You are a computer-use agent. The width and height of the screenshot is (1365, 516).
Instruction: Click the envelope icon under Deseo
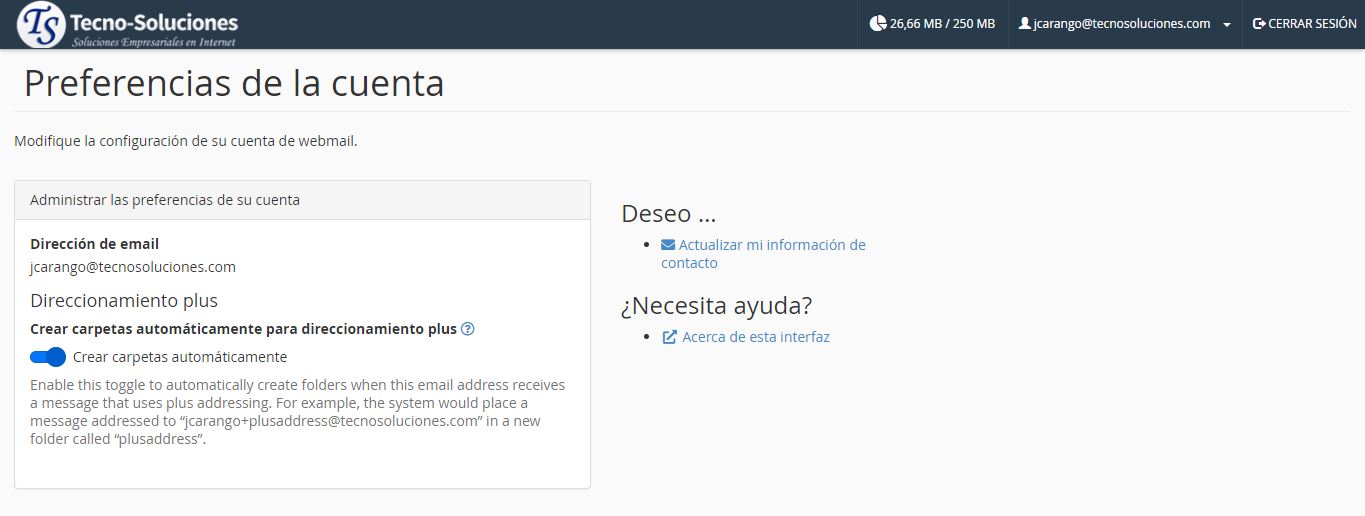pos(668,245)
